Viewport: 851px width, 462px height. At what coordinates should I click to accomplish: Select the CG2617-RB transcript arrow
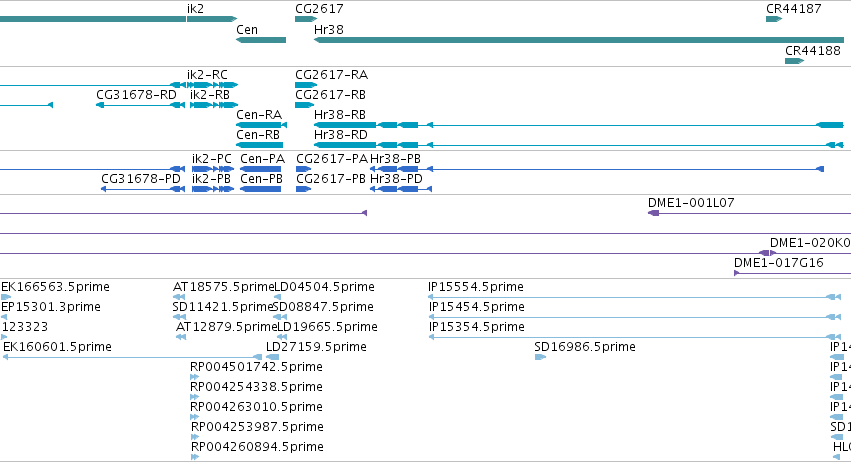[x=304, y=105]
